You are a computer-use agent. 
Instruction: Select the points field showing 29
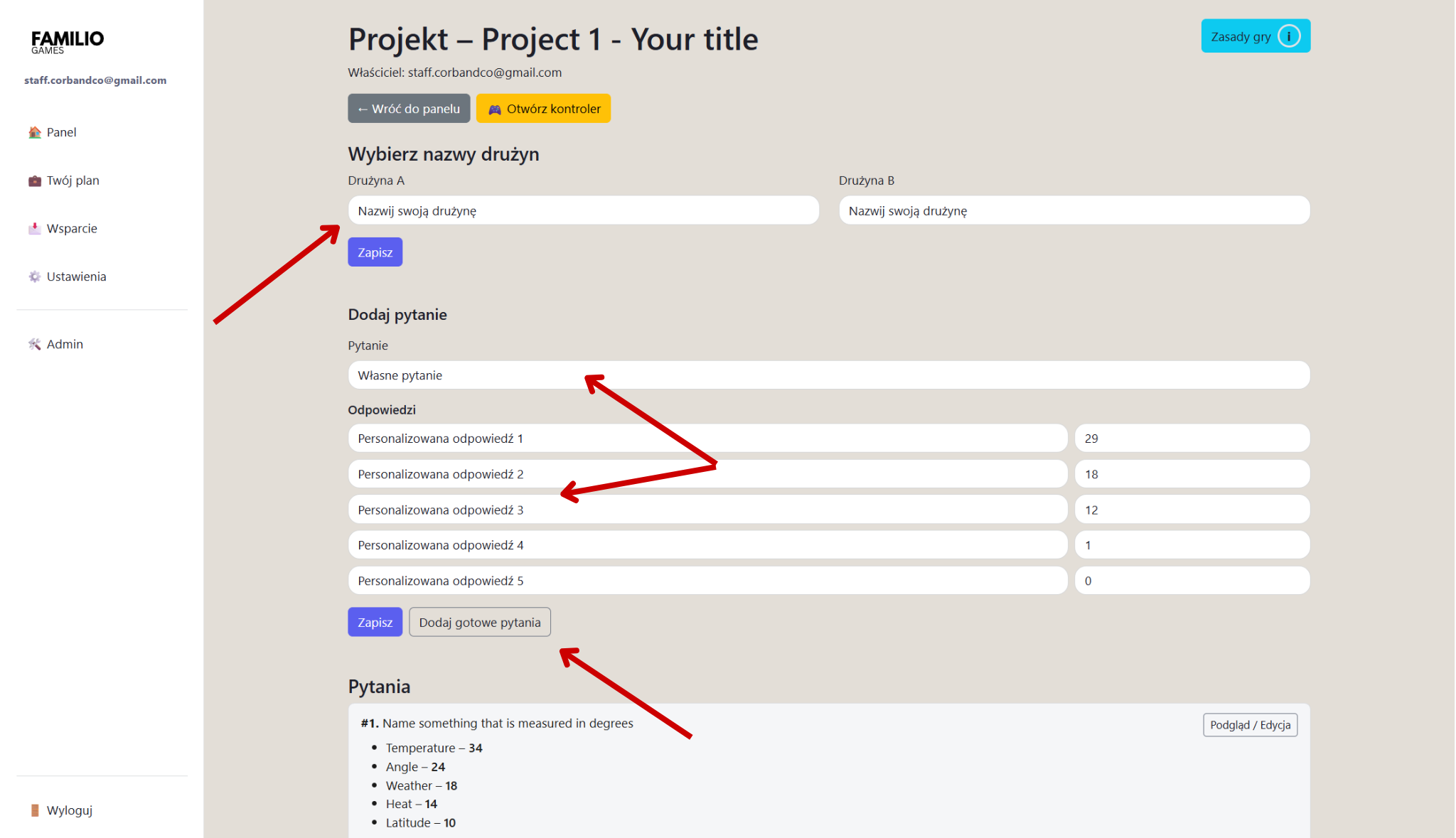pyautogui.click(x=1192, y=439)
